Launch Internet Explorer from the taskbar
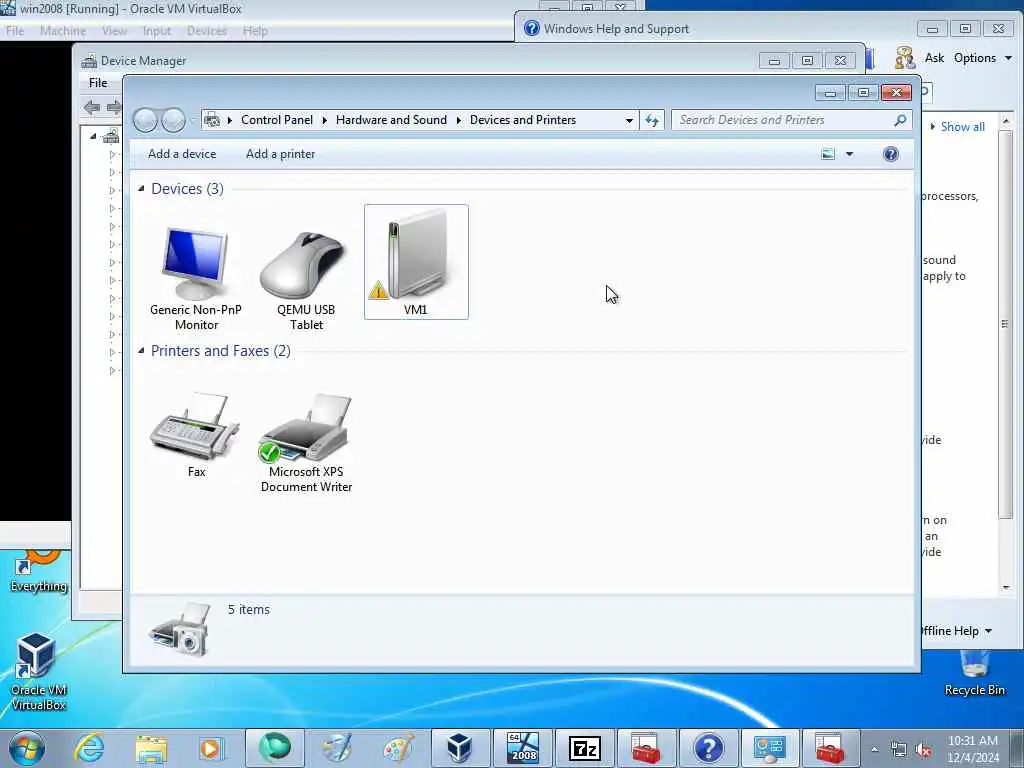1024x768 pixels. 89,748
